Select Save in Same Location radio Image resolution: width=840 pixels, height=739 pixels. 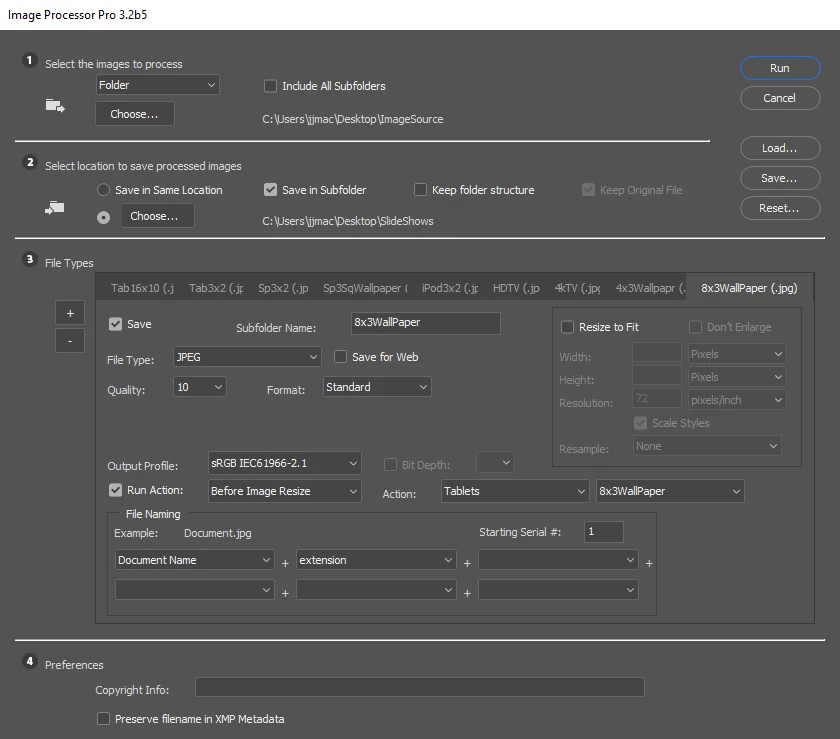(x=103, y=190)
